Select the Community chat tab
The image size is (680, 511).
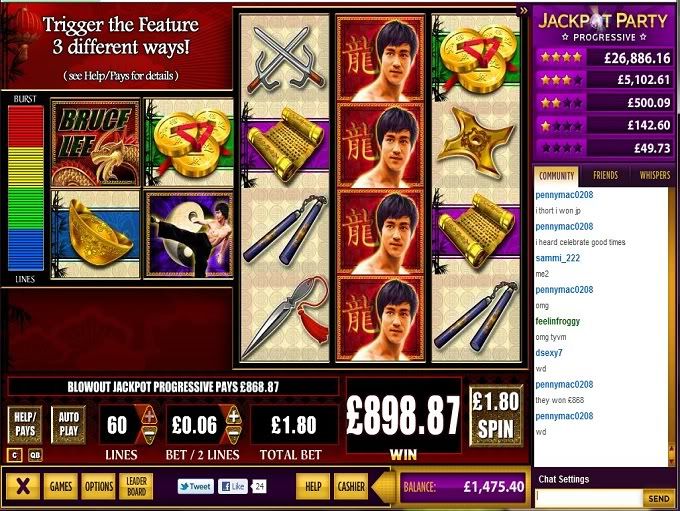pos(556,176)
